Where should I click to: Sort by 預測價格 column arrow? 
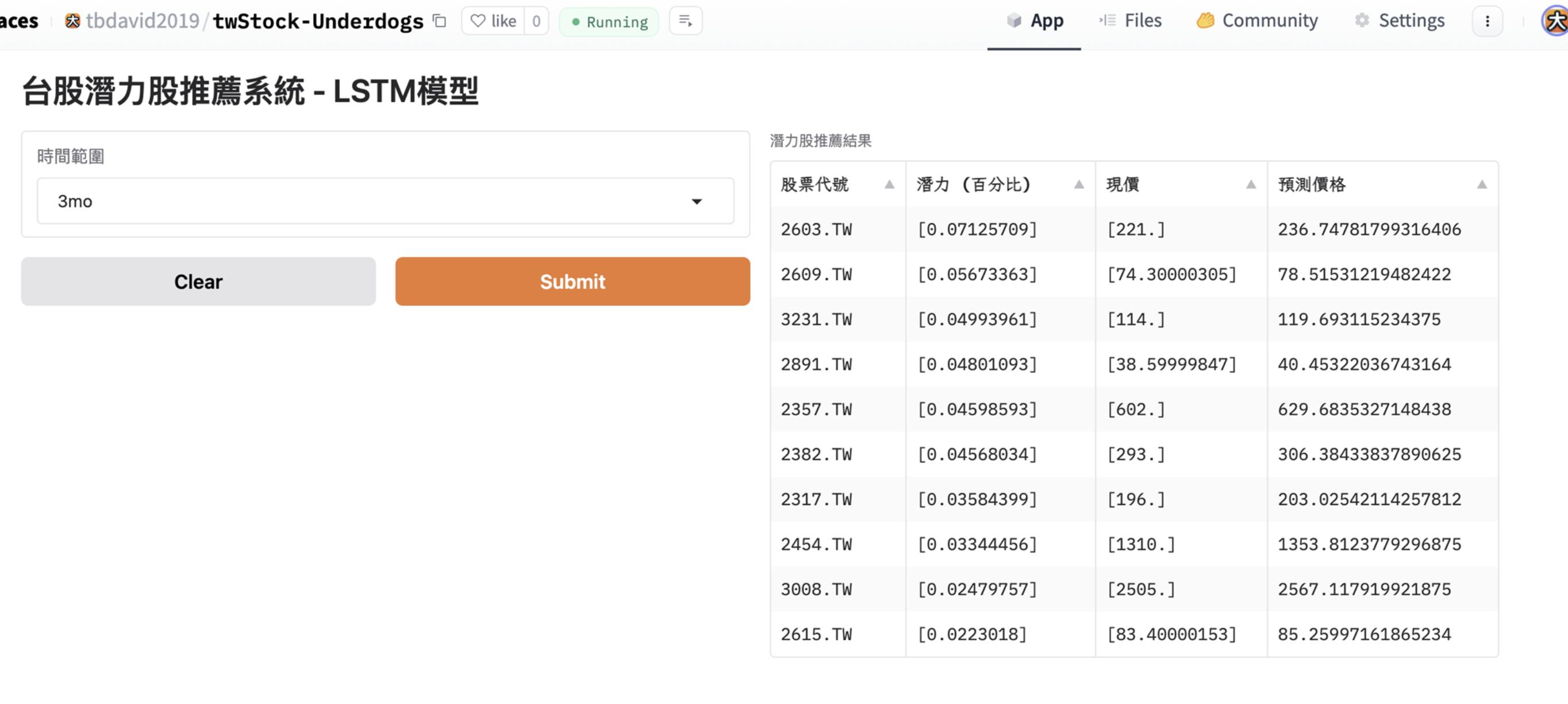pyautogui.click(x=1482, y=184)
